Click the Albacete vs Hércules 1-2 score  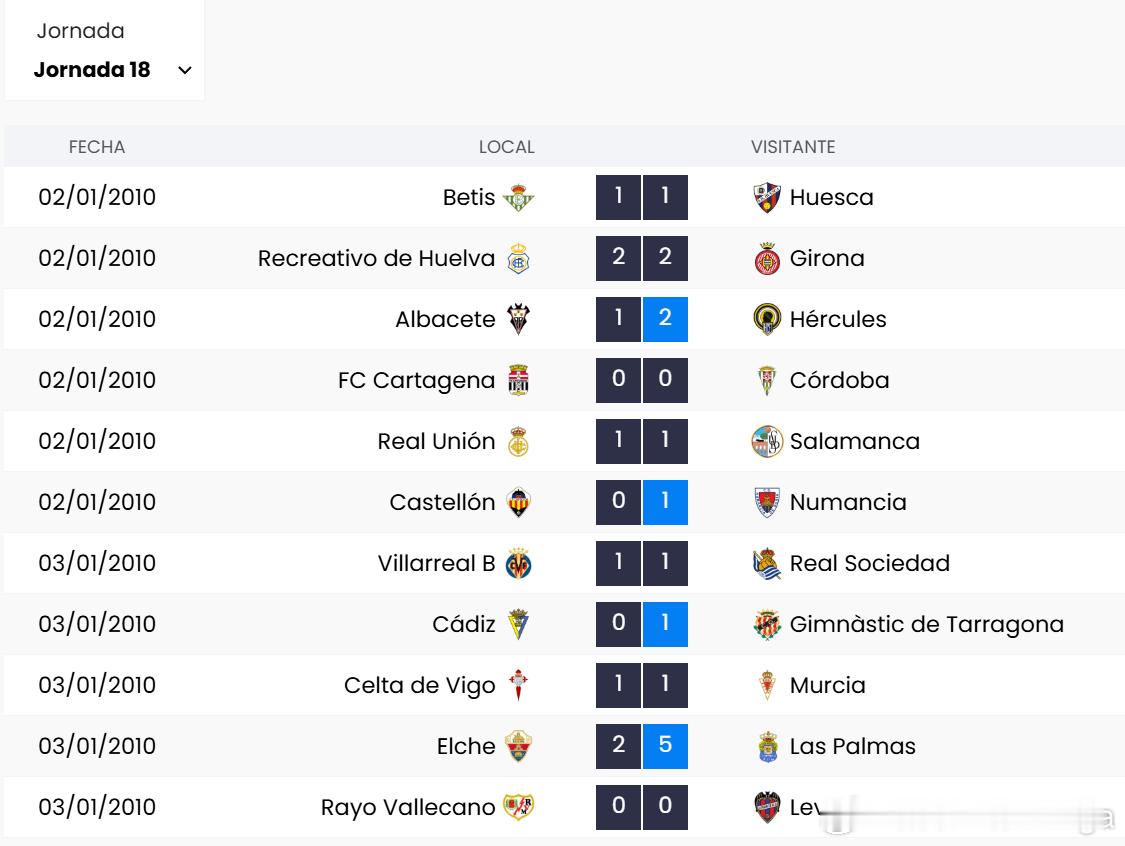click(x=642, y=320)
